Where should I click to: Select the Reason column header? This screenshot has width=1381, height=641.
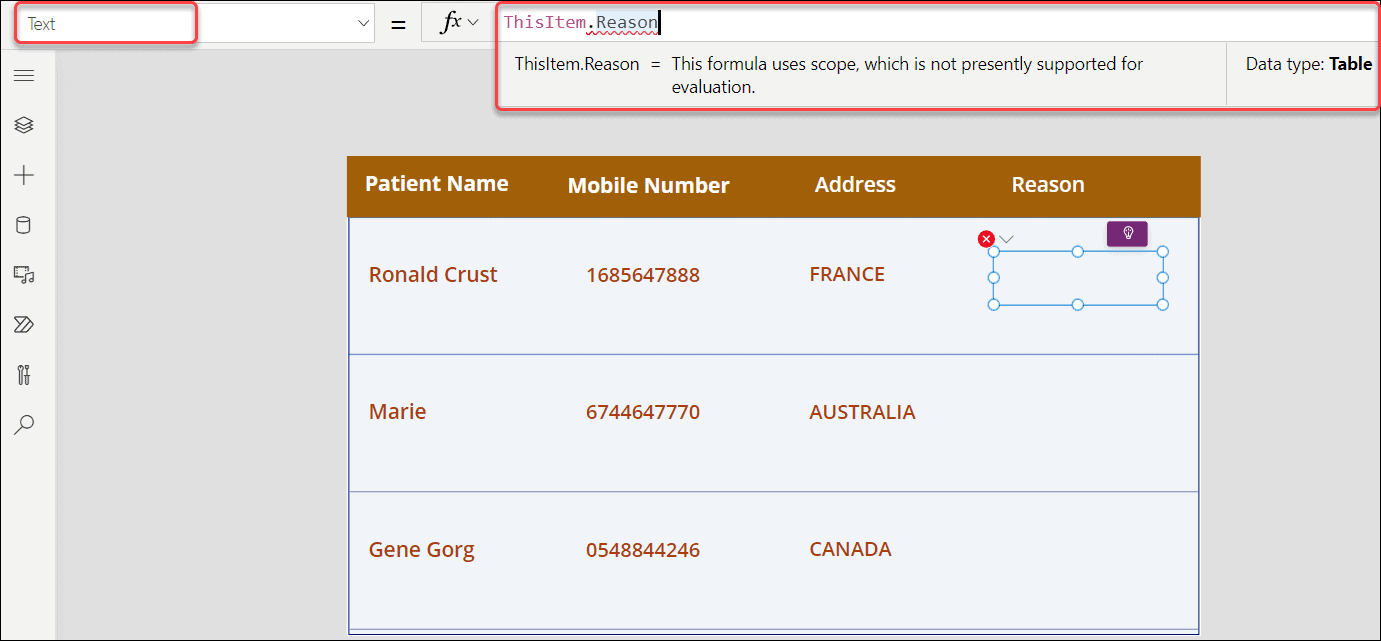coord(1048,185)
